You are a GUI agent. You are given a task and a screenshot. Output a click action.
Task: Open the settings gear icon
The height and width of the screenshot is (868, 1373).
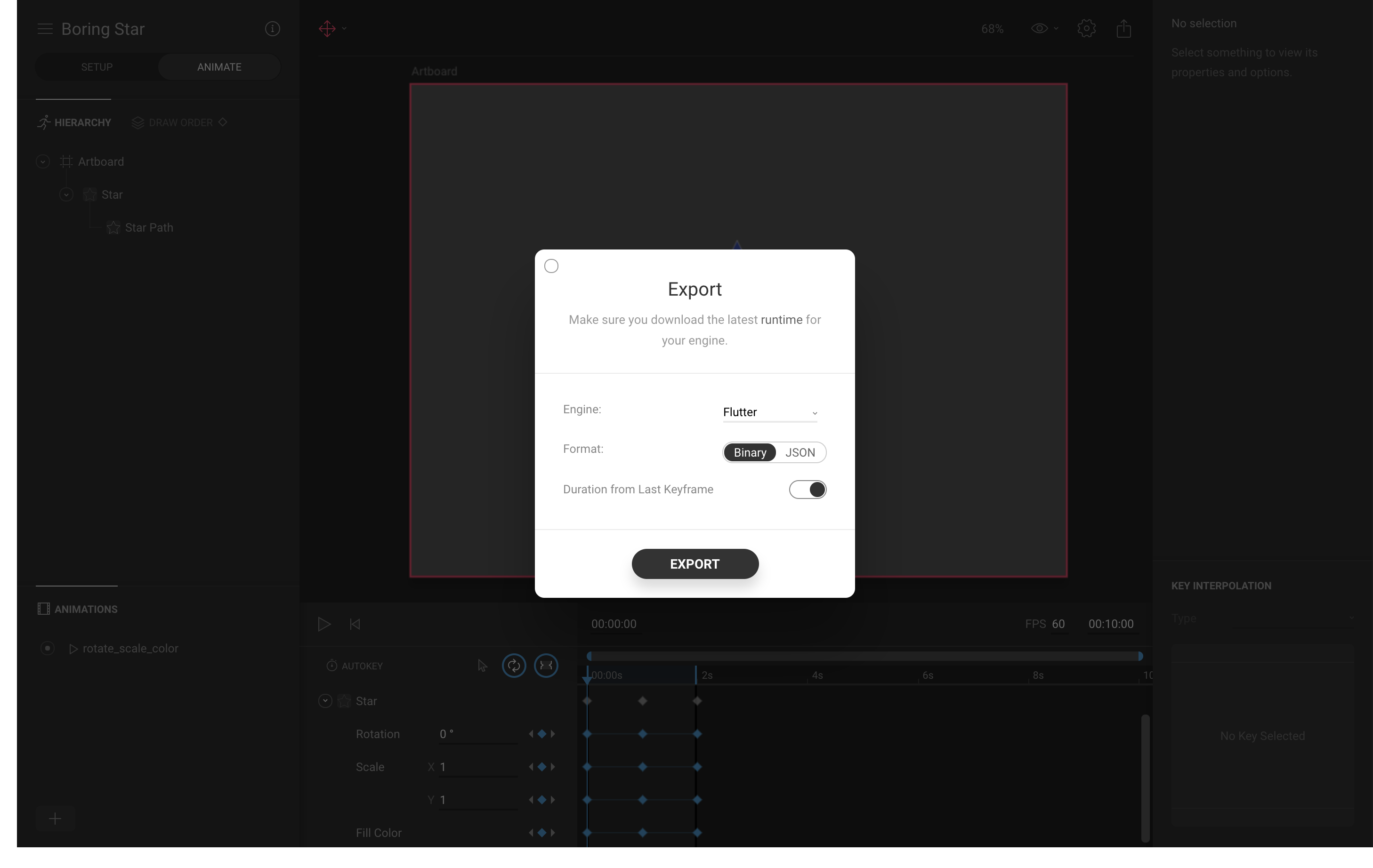[x=1086, y=29]
